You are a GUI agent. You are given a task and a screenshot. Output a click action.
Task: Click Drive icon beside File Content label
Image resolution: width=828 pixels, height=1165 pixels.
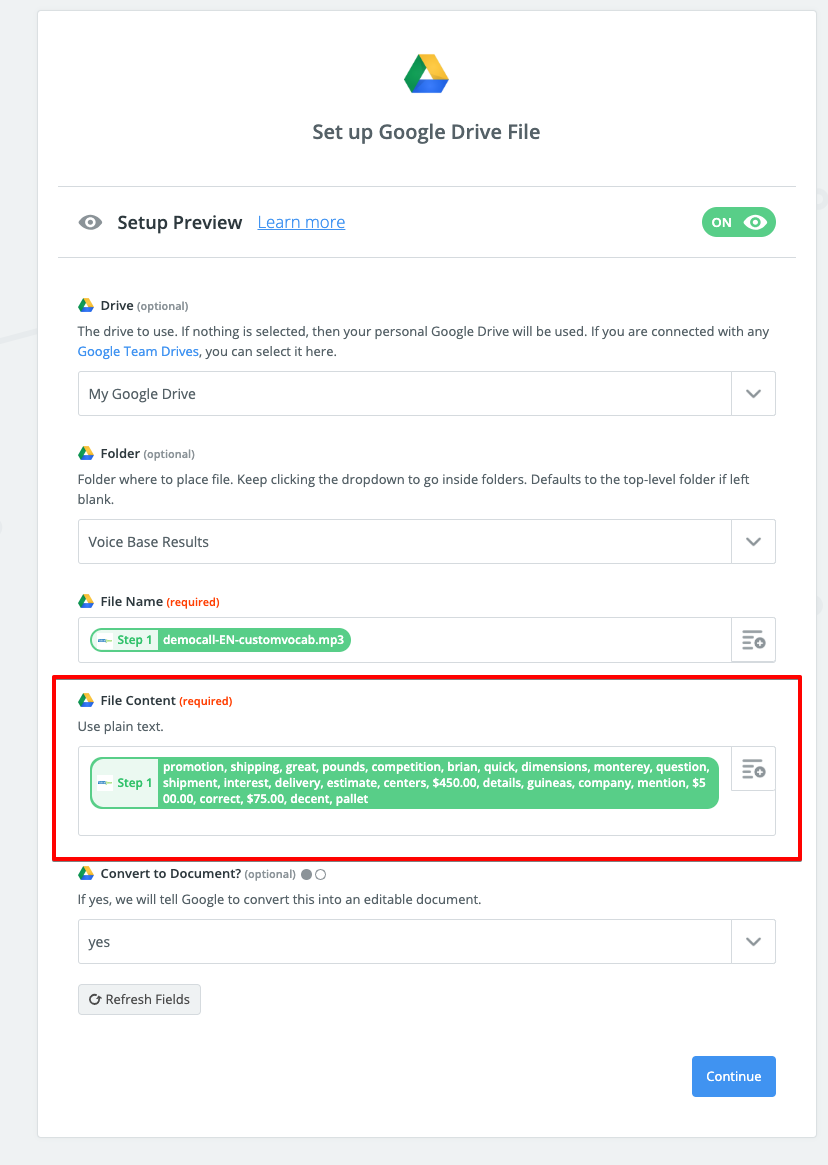point(86,701)
